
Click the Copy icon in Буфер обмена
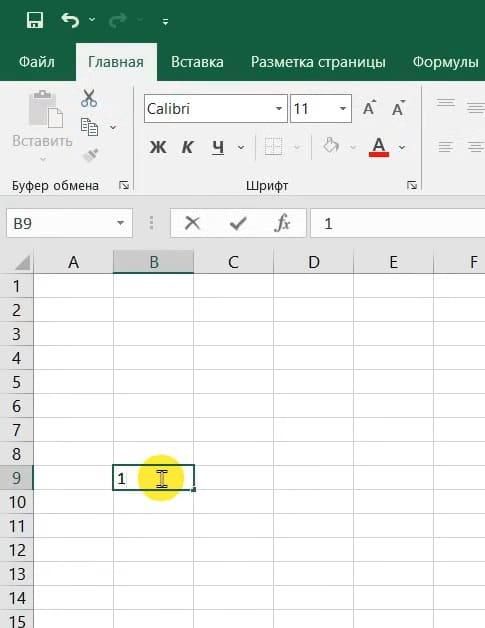tap(89, 127)
